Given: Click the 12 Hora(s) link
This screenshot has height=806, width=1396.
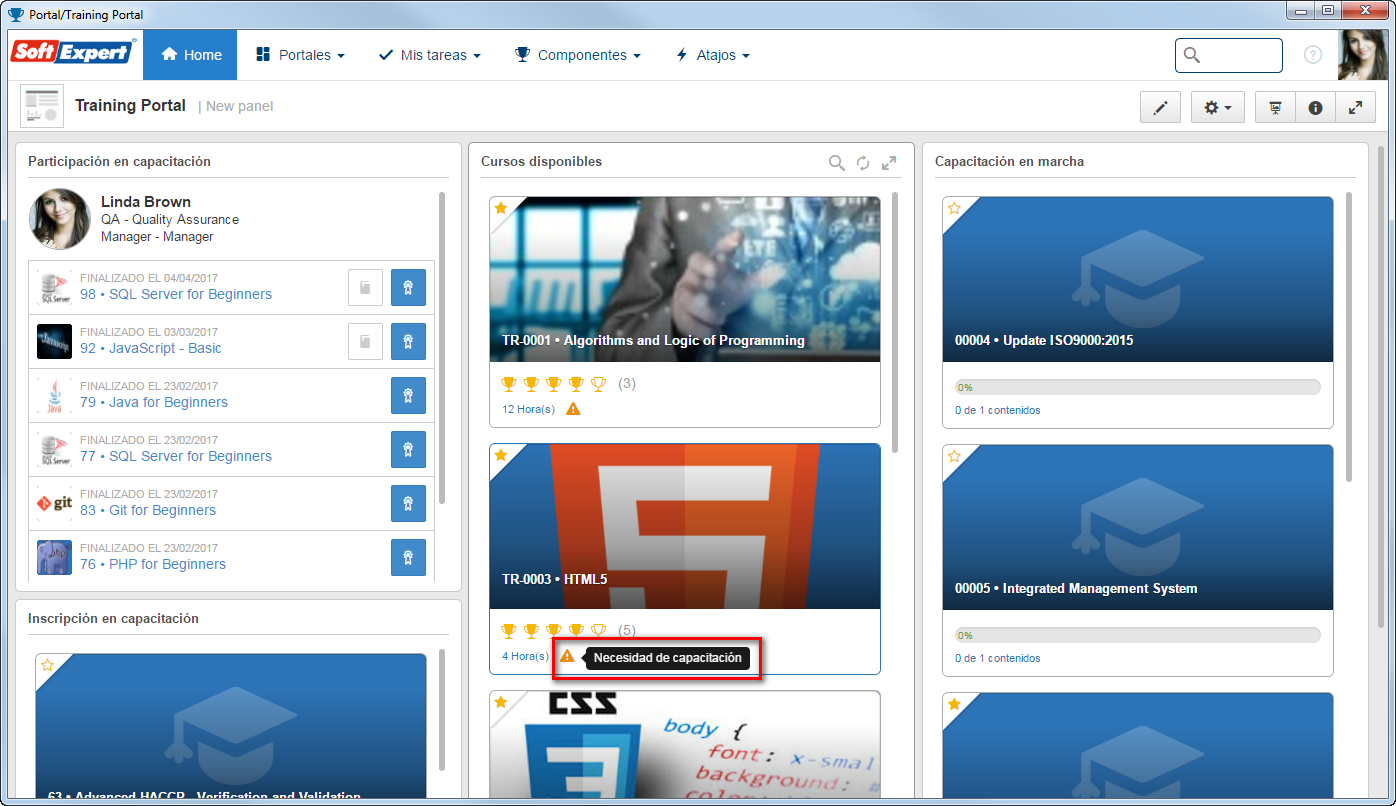Looking at the screenshot, I should (528, 409).
